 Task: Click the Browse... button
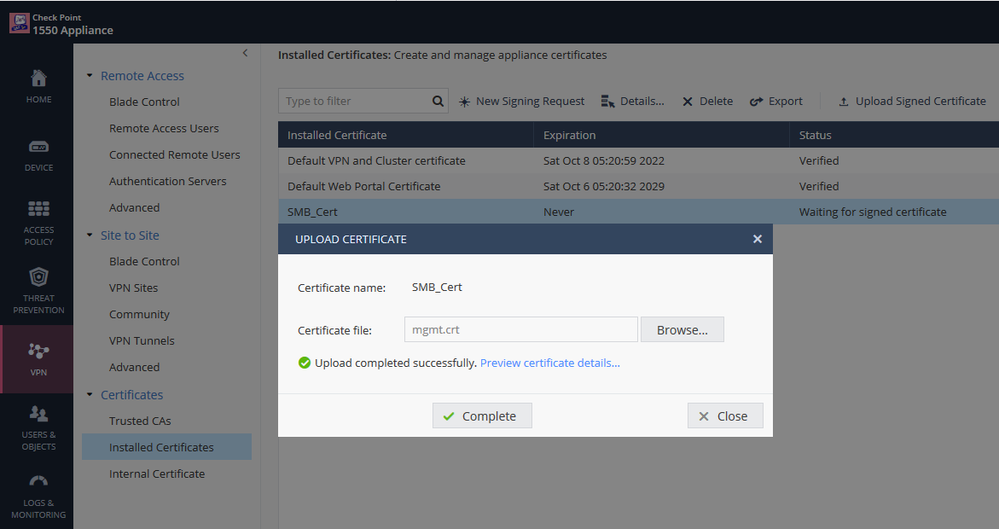click(682, 330)
